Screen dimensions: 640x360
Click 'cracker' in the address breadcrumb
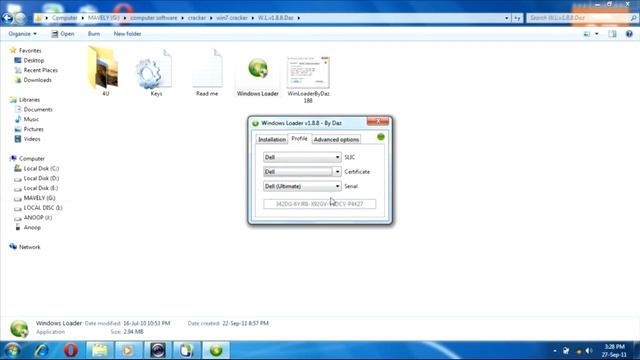point(197,18)
